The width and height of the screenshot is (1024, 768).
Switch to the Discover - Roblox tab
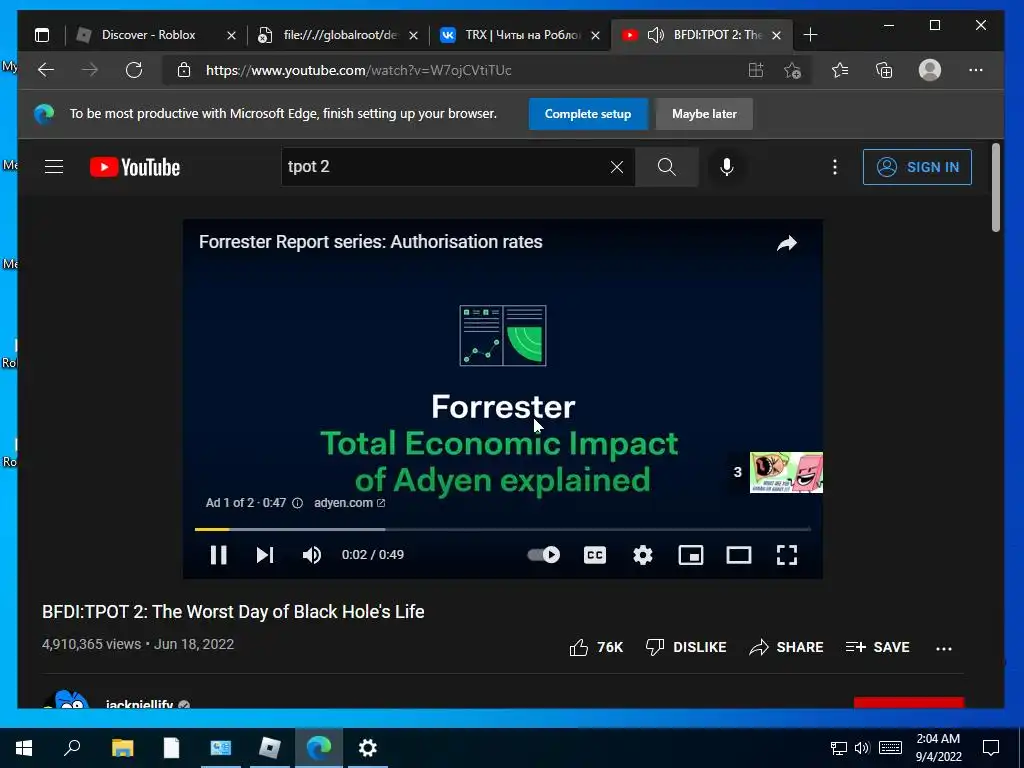click(148, 35)
